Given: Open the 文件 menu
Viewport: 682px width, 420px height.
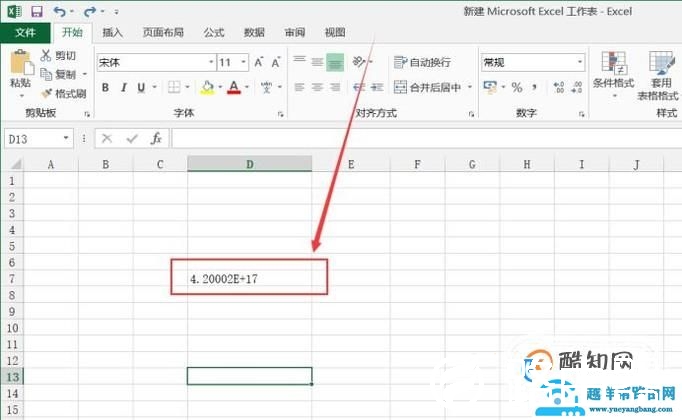Looking at the screenshot, I should (x=25, y=33).
